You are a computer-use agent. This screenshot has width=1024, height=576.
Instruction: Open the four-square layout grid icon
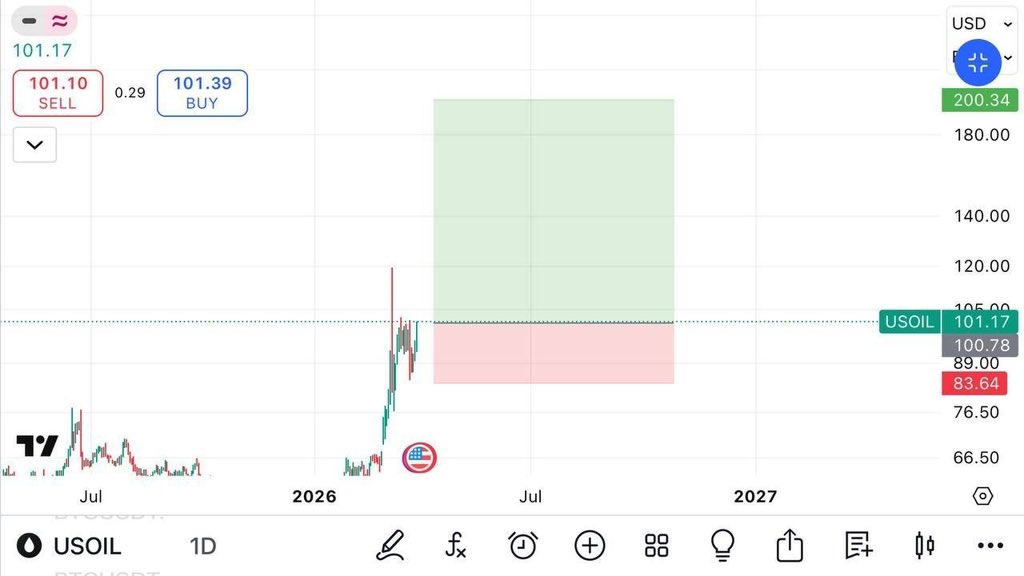click(x=656, y=545)
